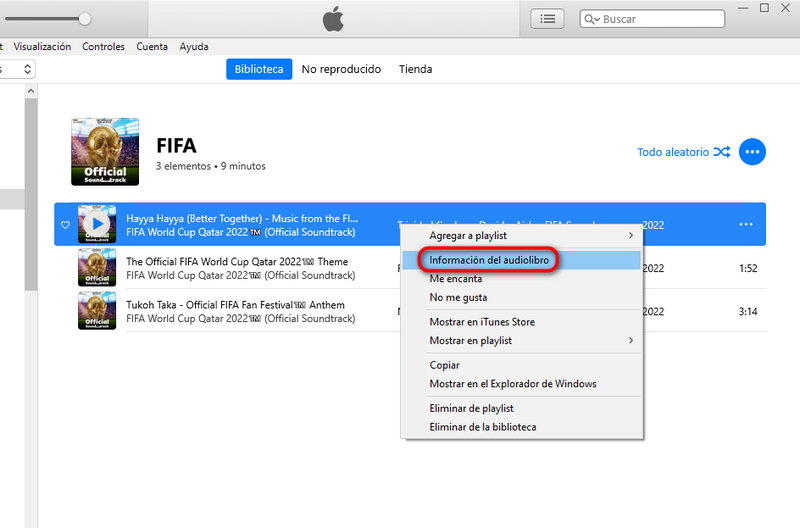This screenshot has width=800, height=528.
Task: Maximize the iTunes window
Action: (764, 8)
